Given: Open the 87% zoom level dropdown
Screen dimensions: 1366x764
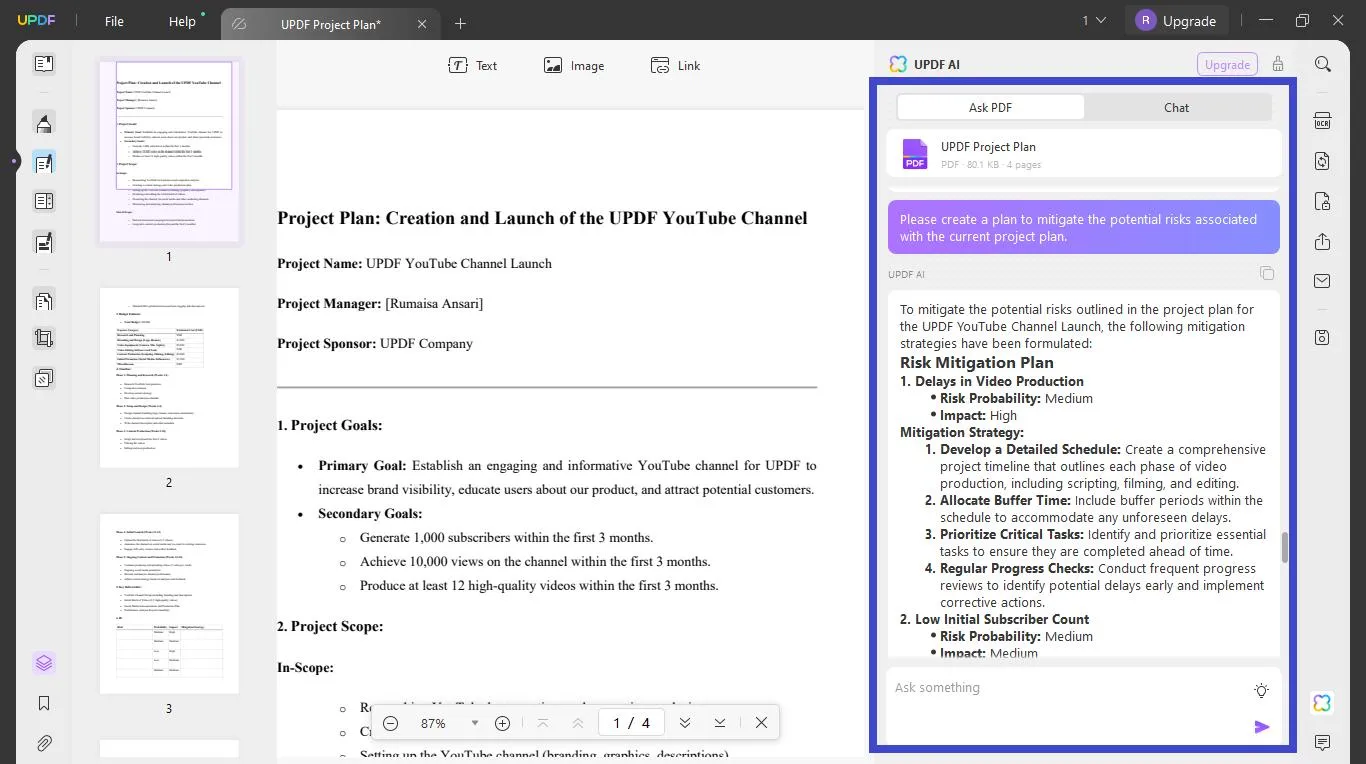Looking at the screenshot, I should [x=474, y=723].
